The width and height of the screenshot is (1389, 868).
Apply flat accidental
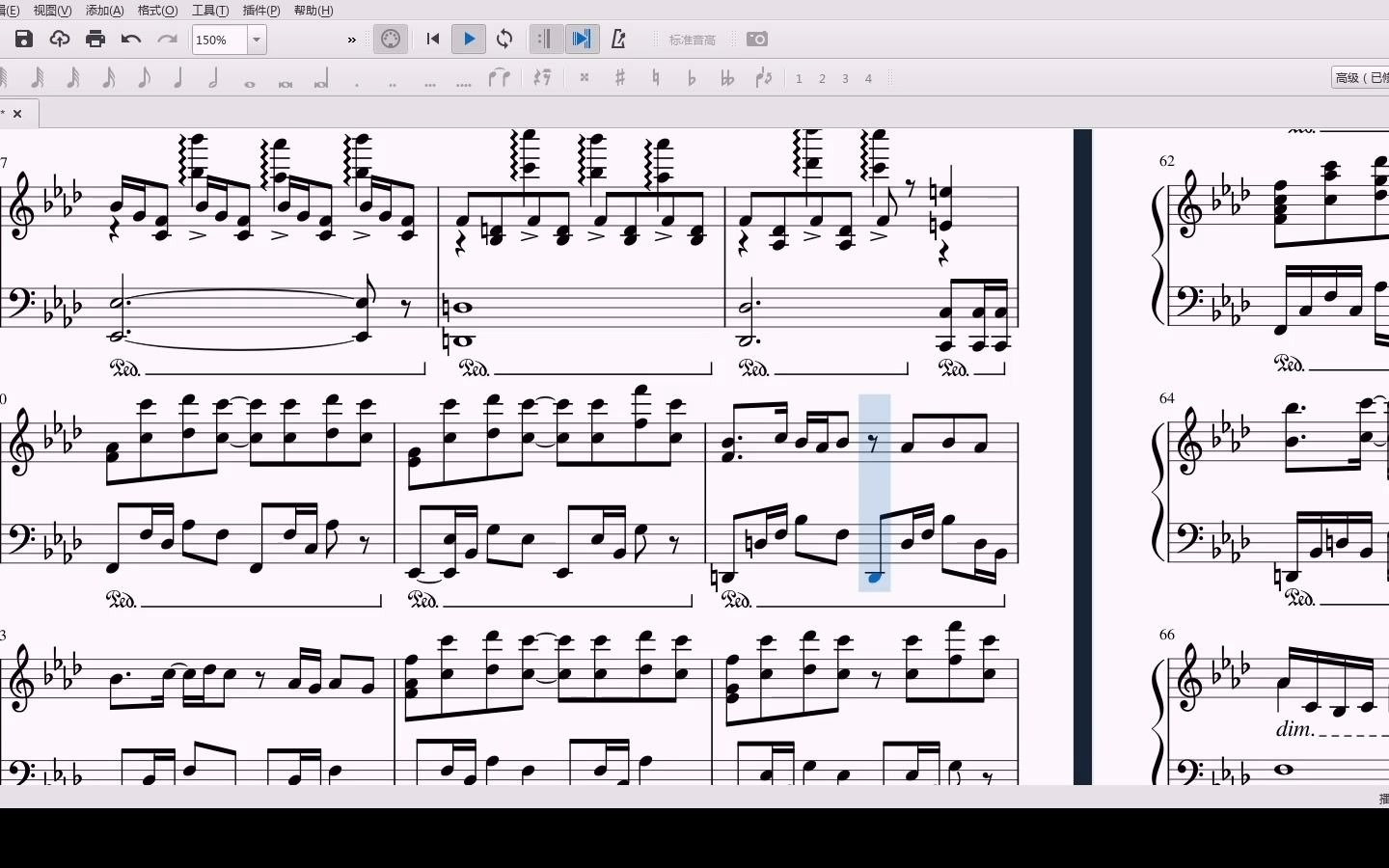(692, 78)
